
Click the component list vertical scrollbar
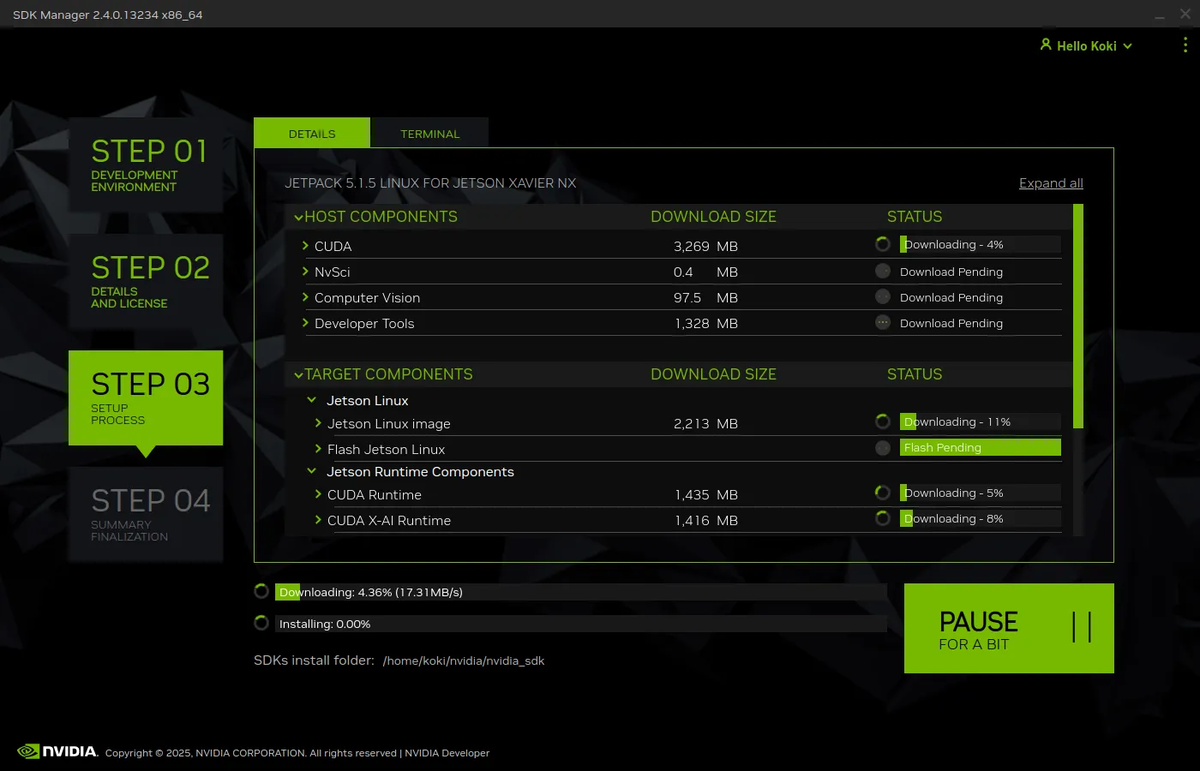pos(1078,316)
